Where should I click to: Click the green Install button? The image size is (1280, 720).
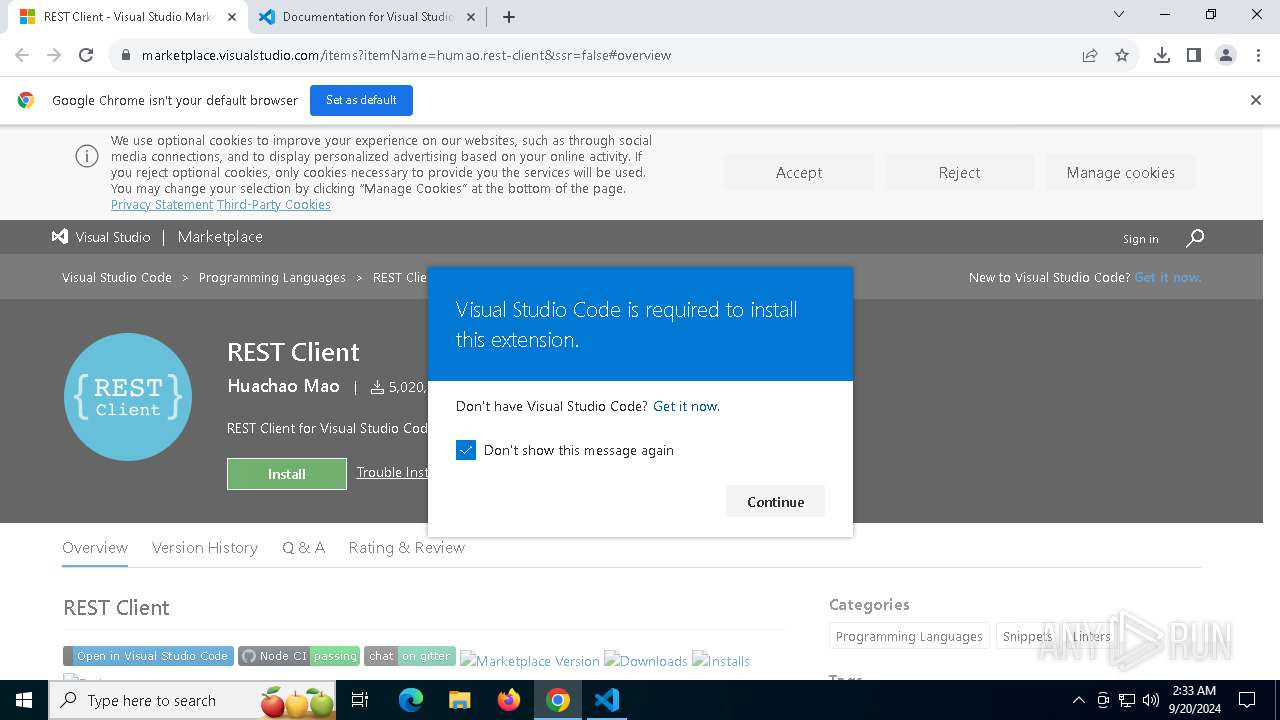tap(287, 474)
